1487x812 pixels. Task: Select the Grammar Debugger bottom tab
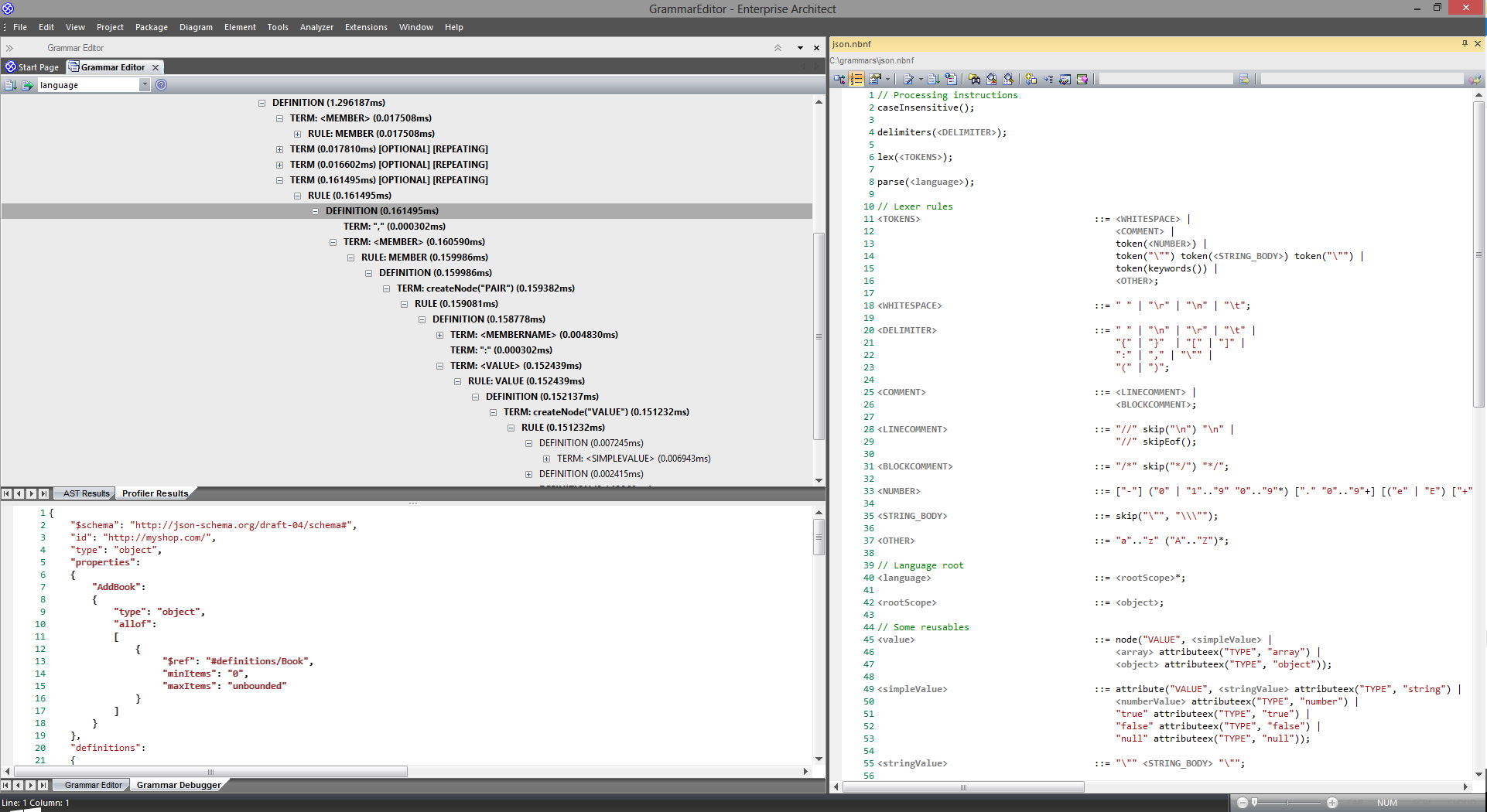[179, 785]
